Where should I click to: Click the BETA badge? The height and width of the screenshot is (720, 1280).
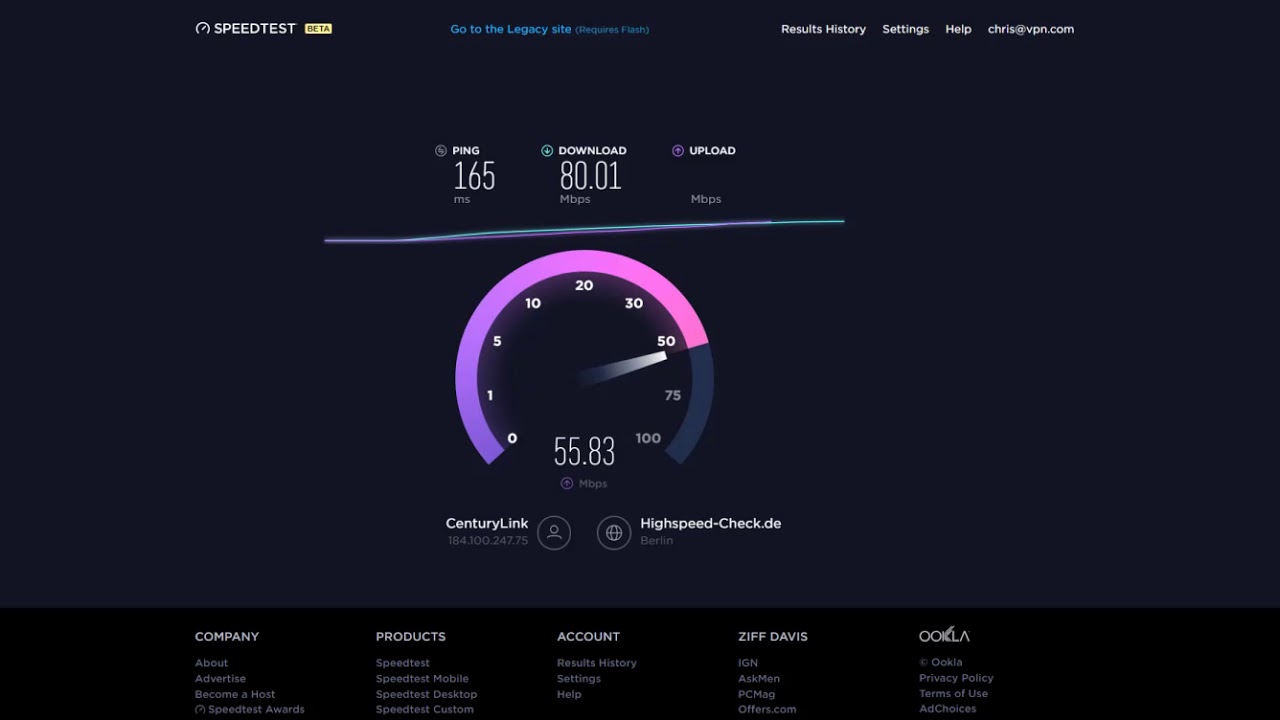pyautogui.click(x=318, y=29)
